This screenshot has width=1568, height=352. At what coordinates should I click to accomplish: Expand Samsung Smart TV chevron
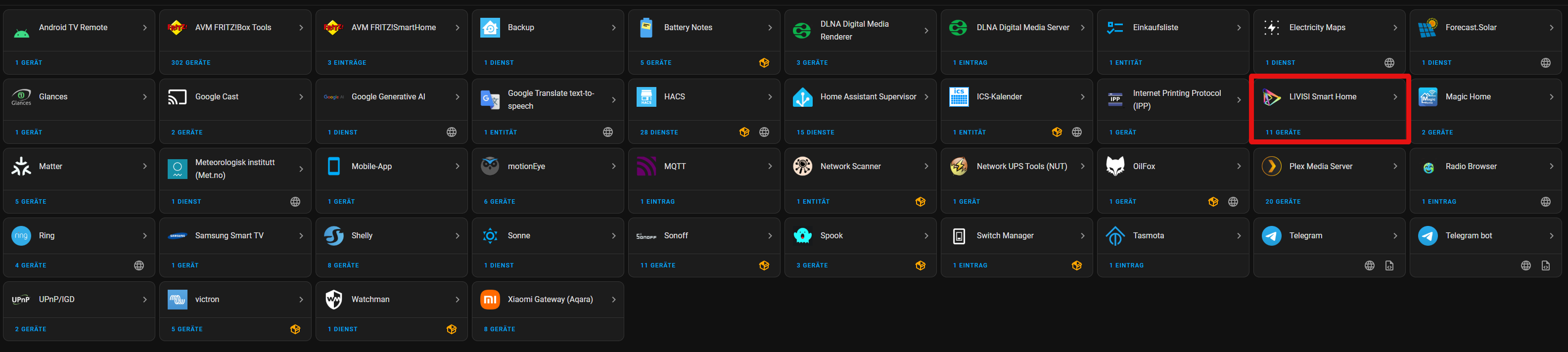click(301, 235)
